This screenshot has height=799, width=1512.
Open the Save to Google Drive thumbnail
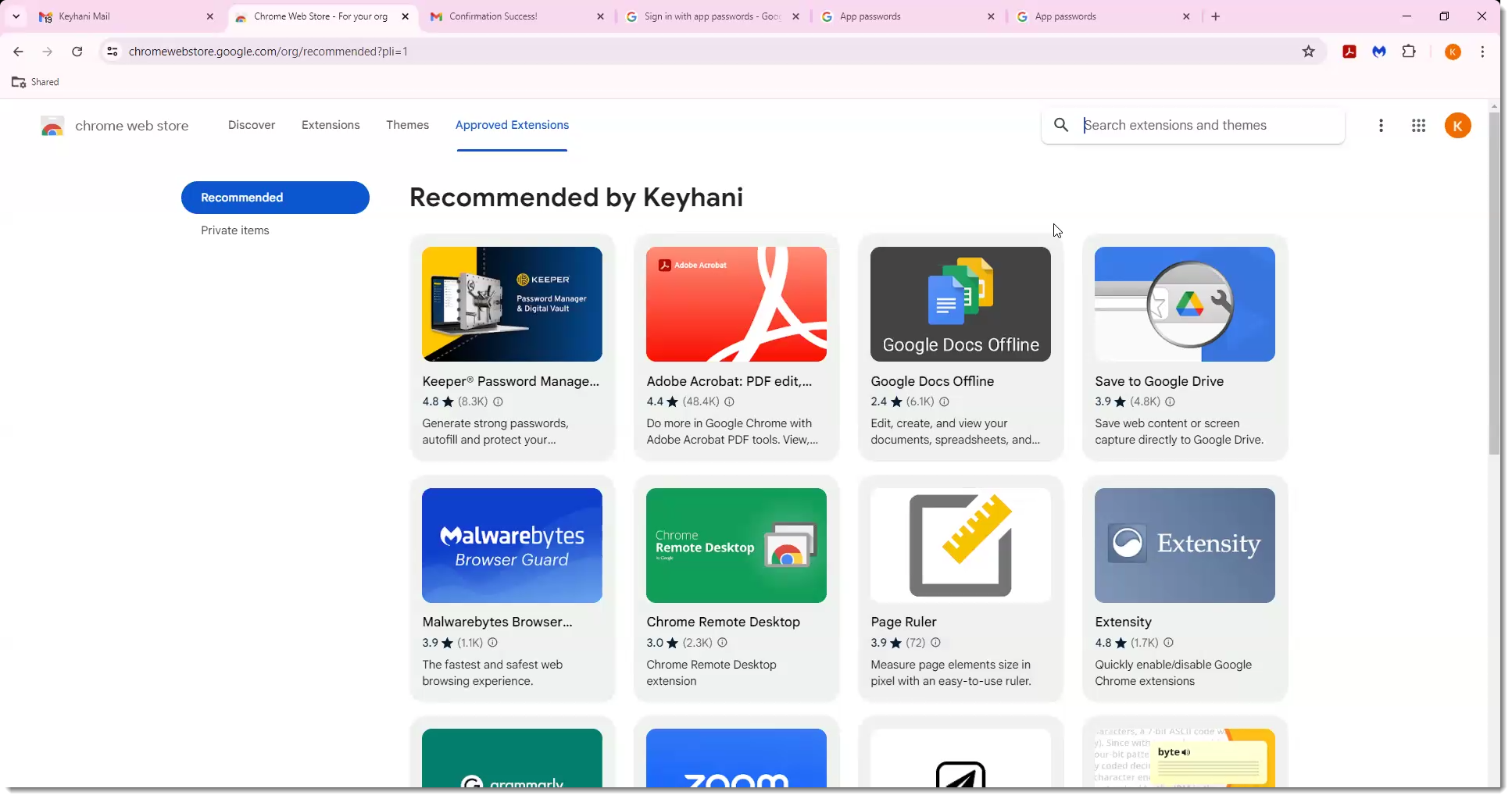(x=1185, y=305)
